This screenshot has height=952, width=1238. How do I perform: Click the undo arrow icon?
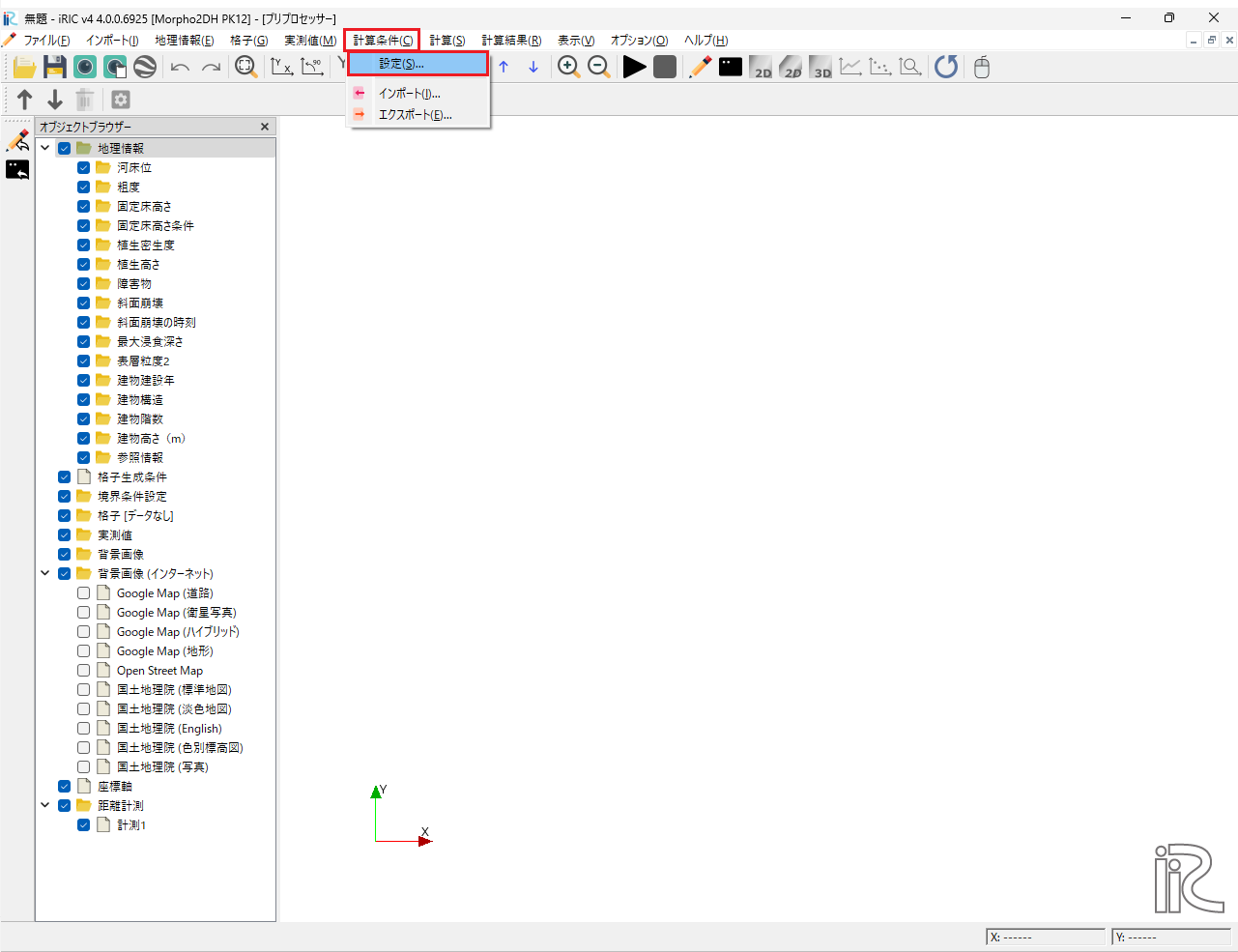click(180, 67)
